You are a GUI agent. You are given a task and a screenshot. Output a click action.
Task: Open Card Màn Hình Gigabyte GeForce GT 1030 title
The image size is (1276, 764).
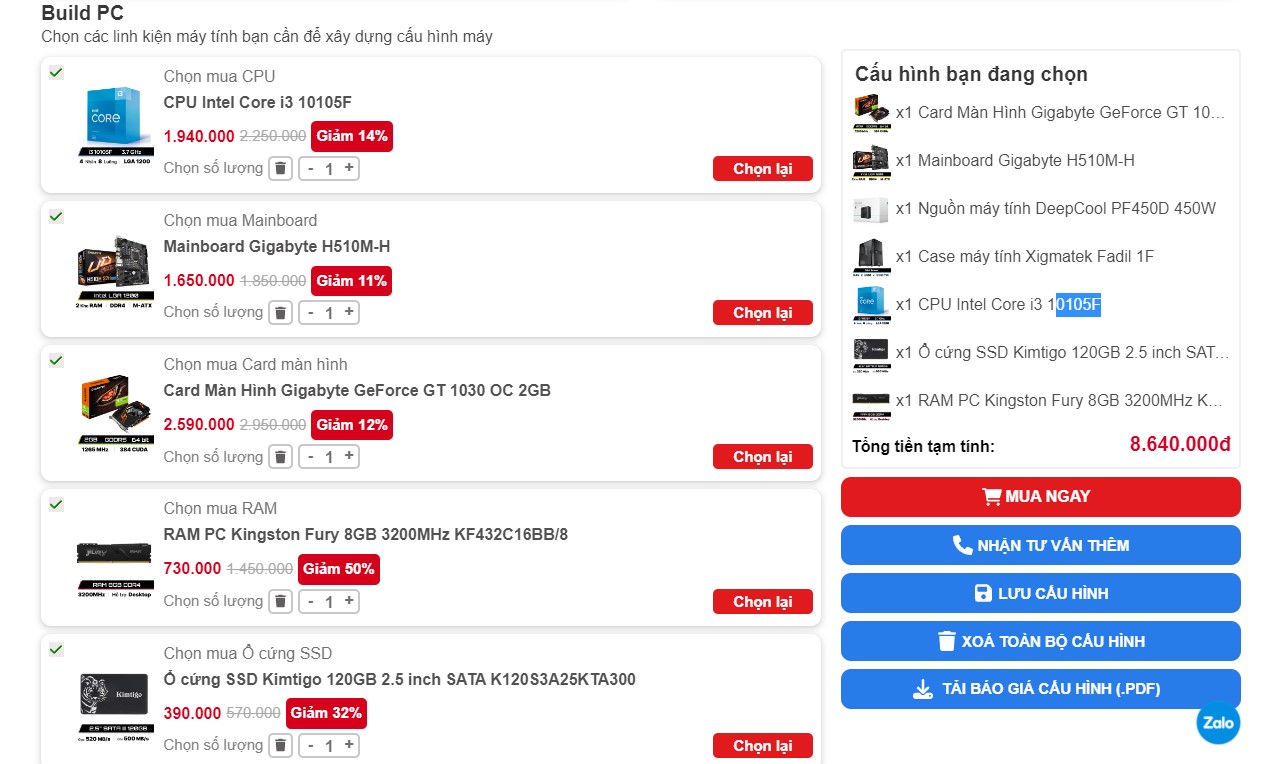tap(357, 390)
